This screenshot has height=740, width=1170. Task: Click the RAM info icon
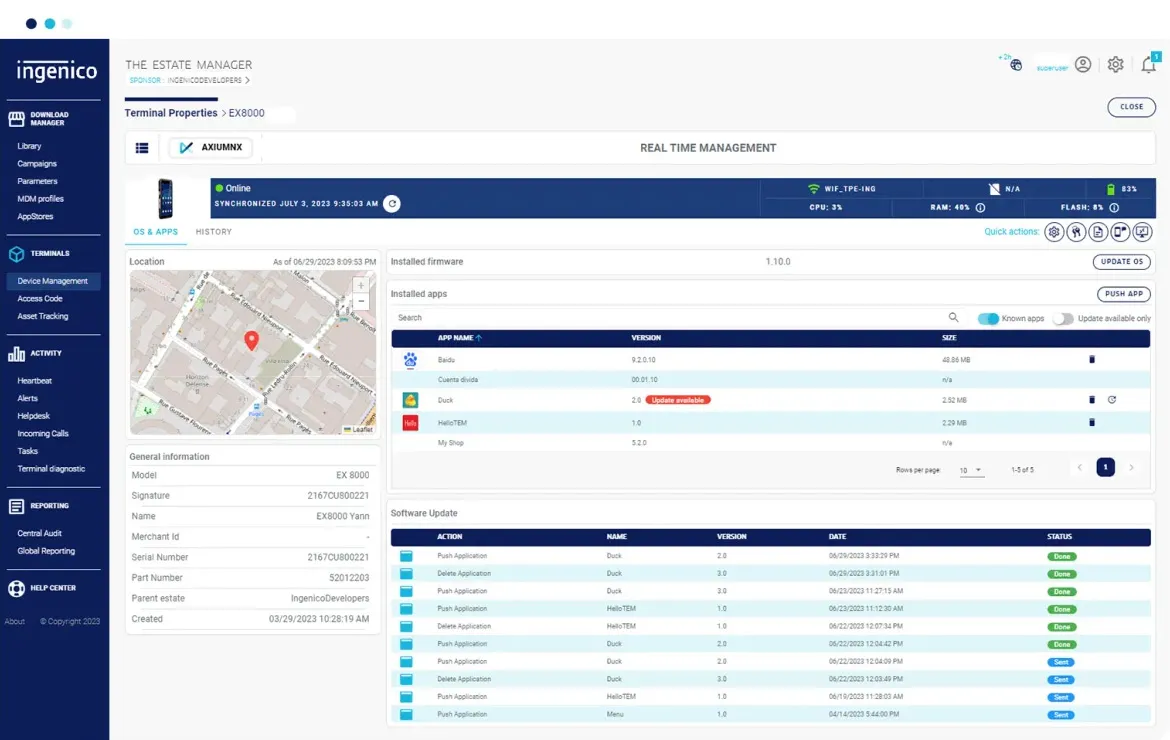pyautogui.click(x=980, y=208)
